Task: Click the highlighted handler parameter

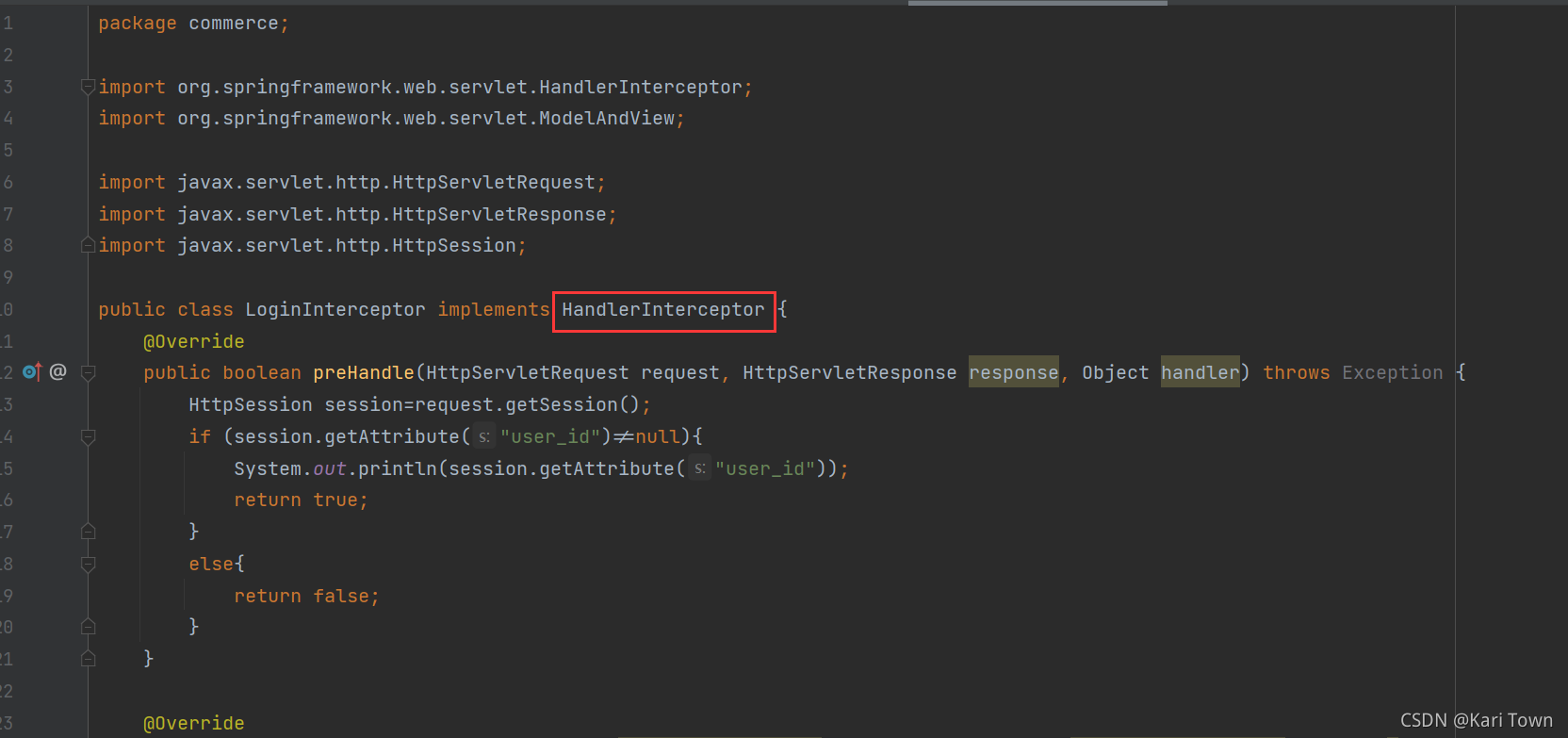Action: coord(1200,373)
